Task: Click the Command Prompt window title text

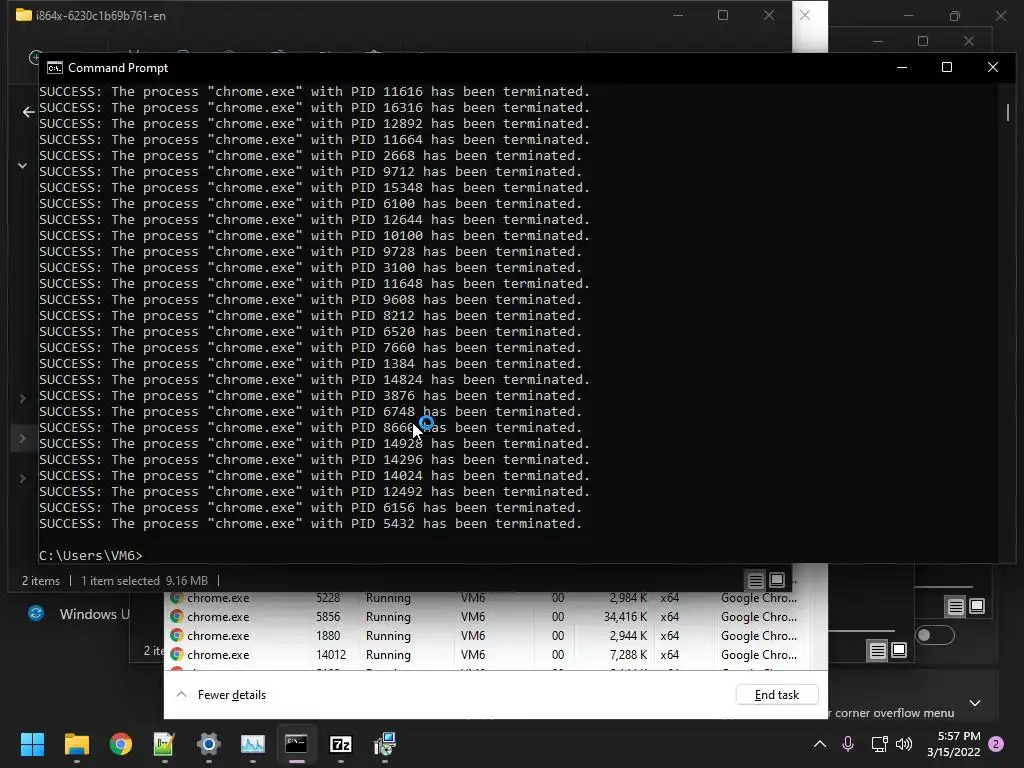Action: click(x=118, y=68)
